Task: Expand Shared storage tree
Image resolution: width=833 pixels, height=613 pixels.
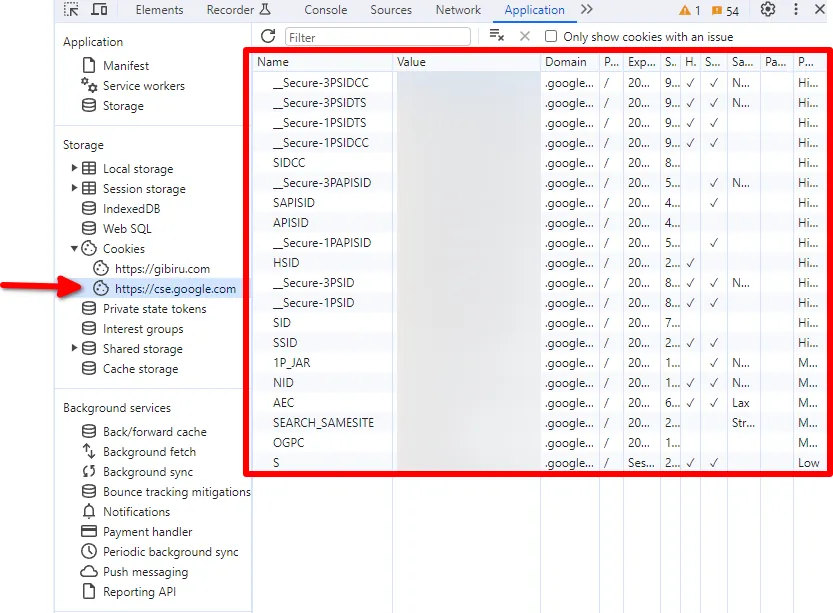Action: (74, 348)
